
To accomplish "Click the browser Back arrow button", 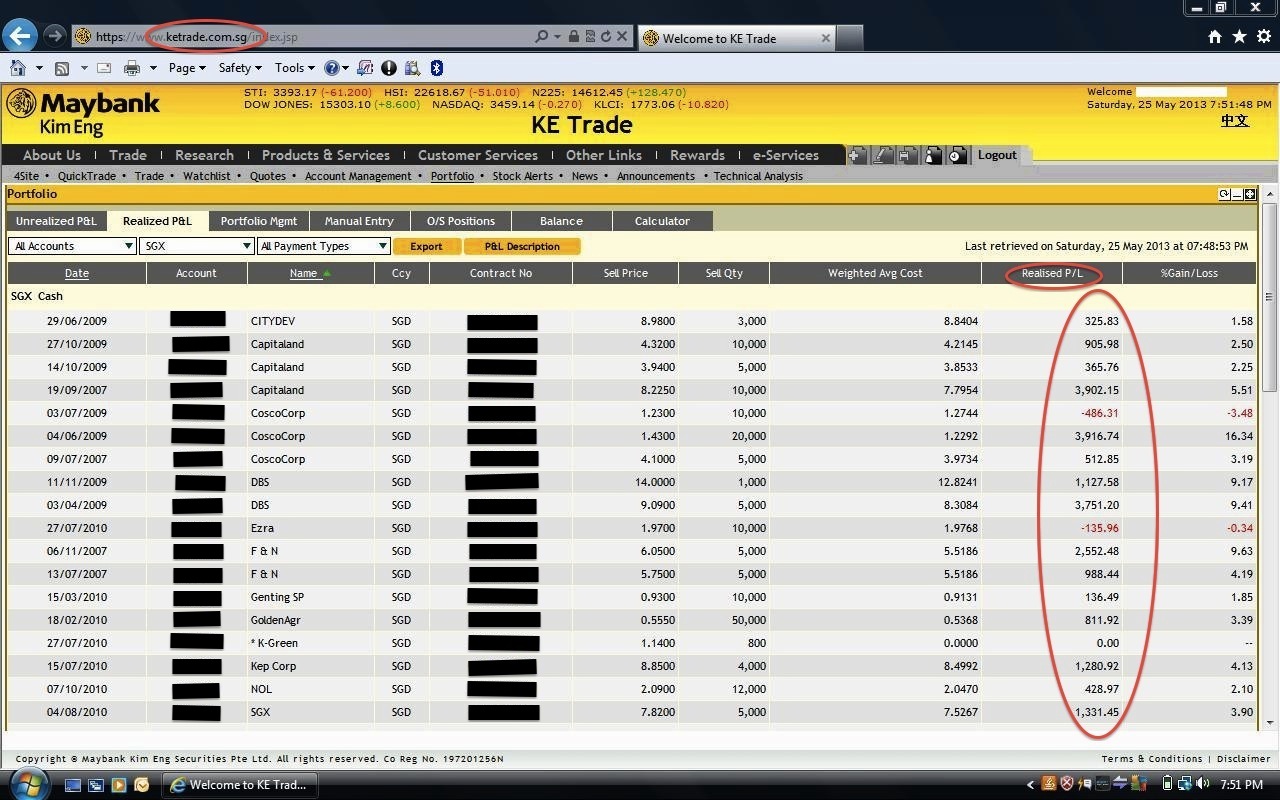I will tap(20, 36).
